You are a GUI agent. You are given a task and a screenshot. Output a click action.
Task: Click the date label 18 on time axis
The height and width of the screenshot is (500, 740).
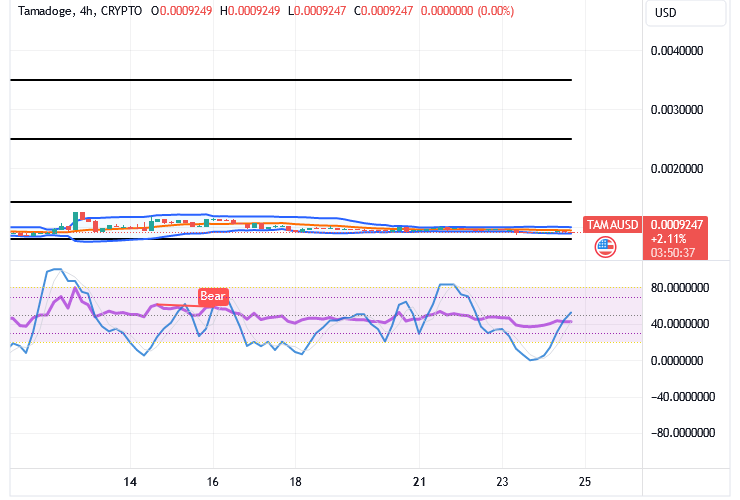[295, 482]
